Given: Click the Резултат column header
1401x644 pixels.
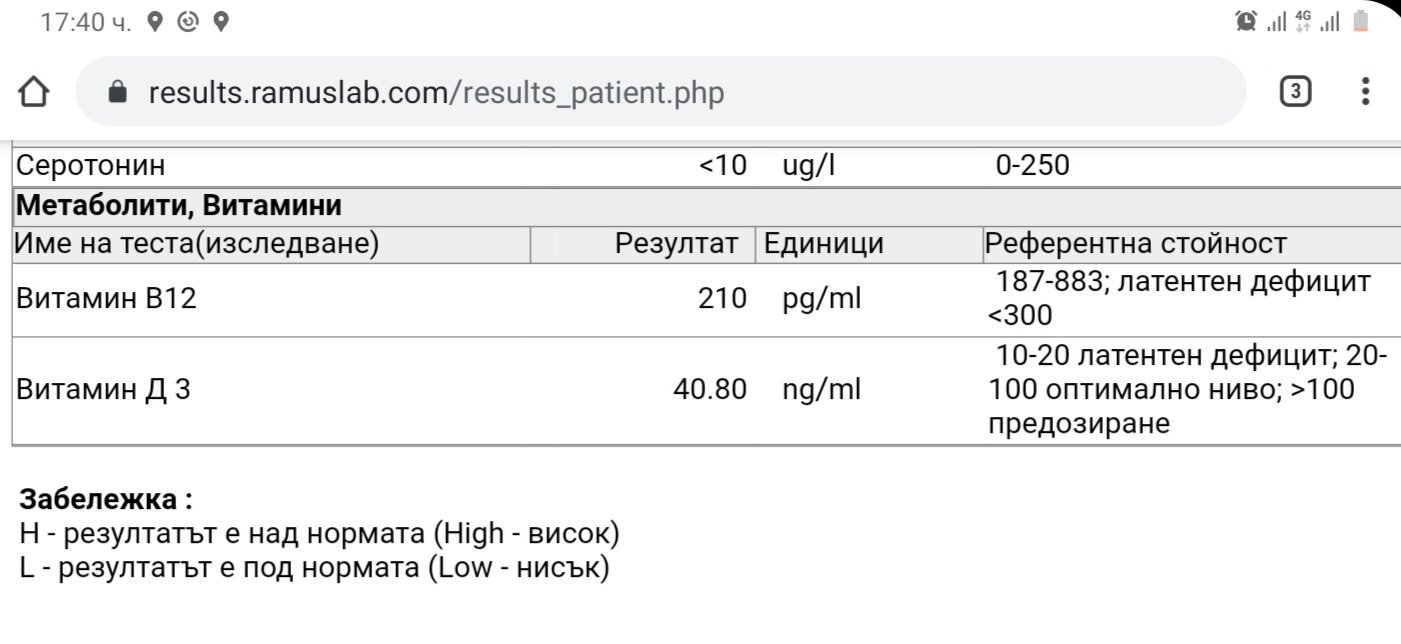Looking at the screenshot, I should (677, 244).
